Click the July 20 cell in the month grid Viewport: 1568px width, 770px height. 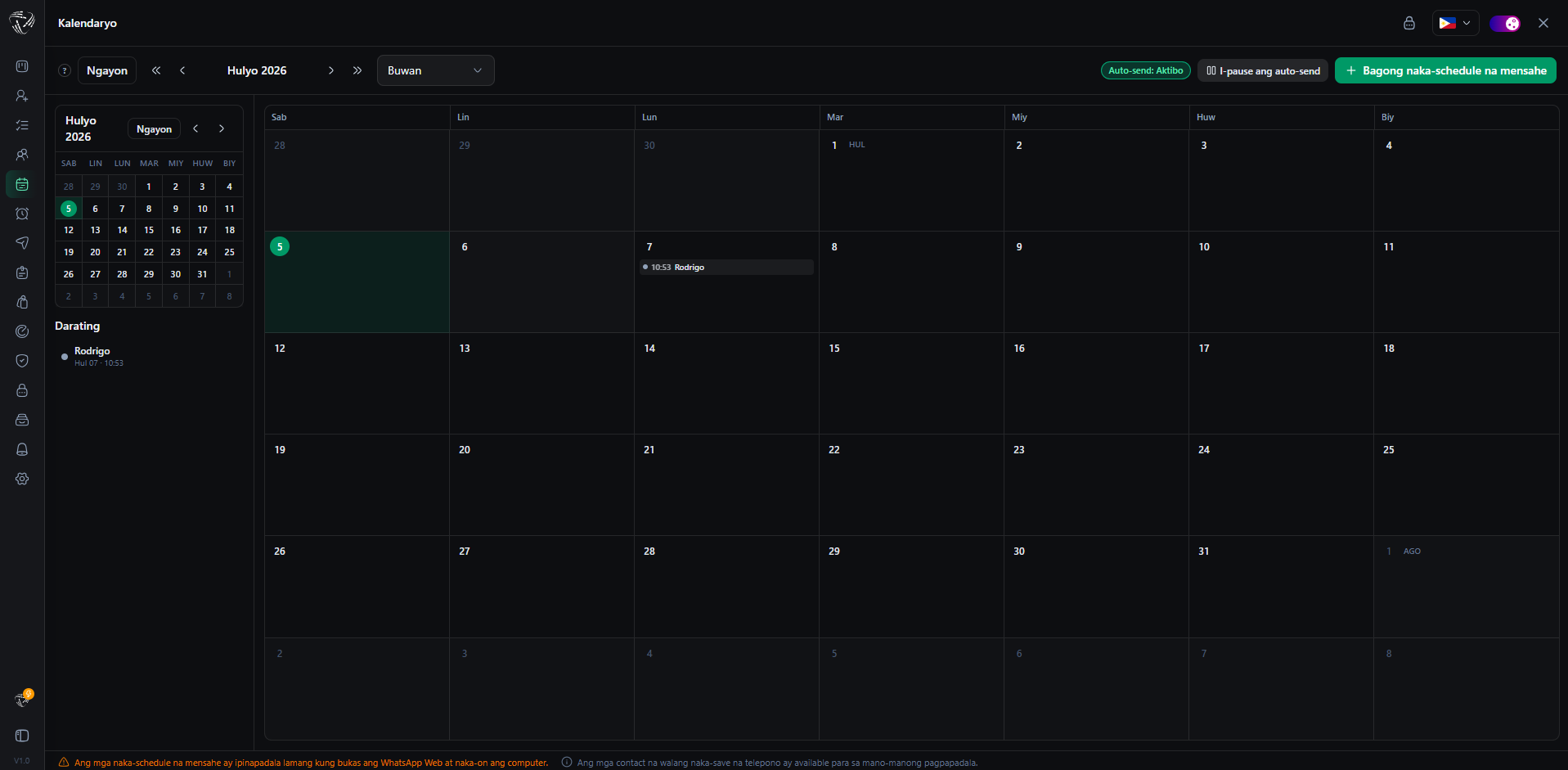(541, 484)
